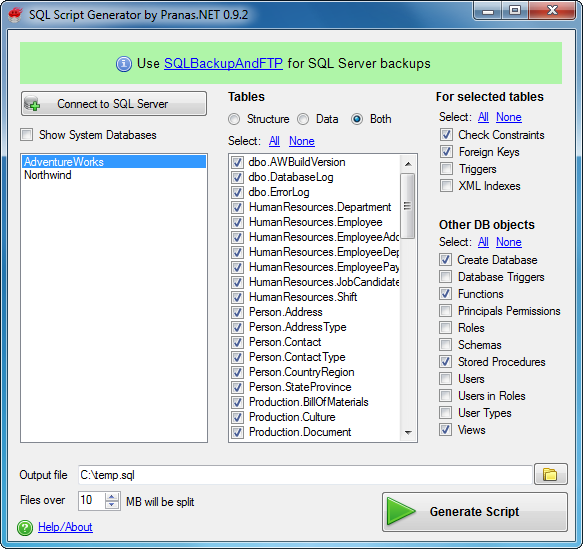Select the Data radio button
The height and width of the screenshot is (549, 583).
pyautogui.click(x=303, y=119)
